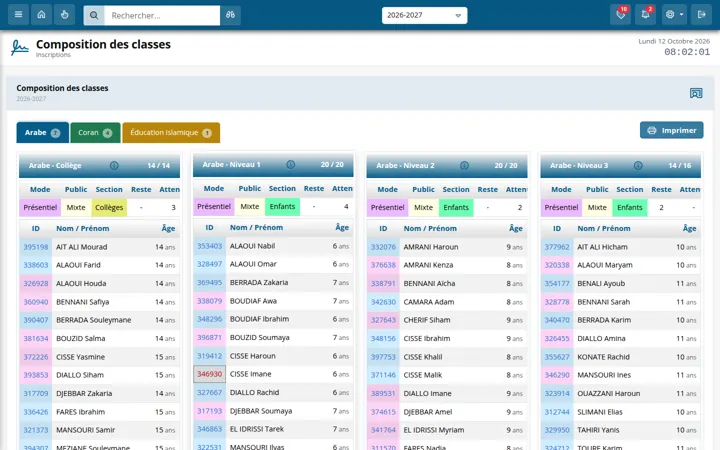Open the heart notifications with badge 10
This screenshot has width=720, height=450.
(620, 15)
